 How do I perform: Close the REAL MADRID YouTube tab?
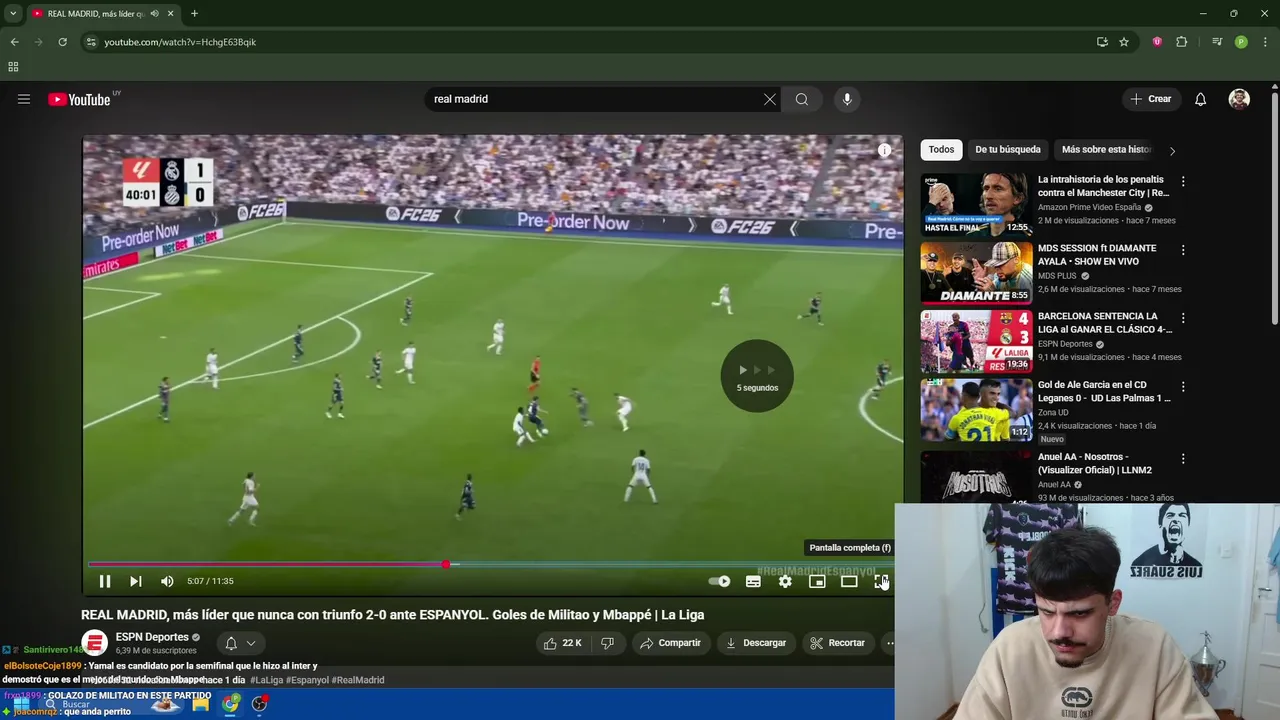point(171,14)
